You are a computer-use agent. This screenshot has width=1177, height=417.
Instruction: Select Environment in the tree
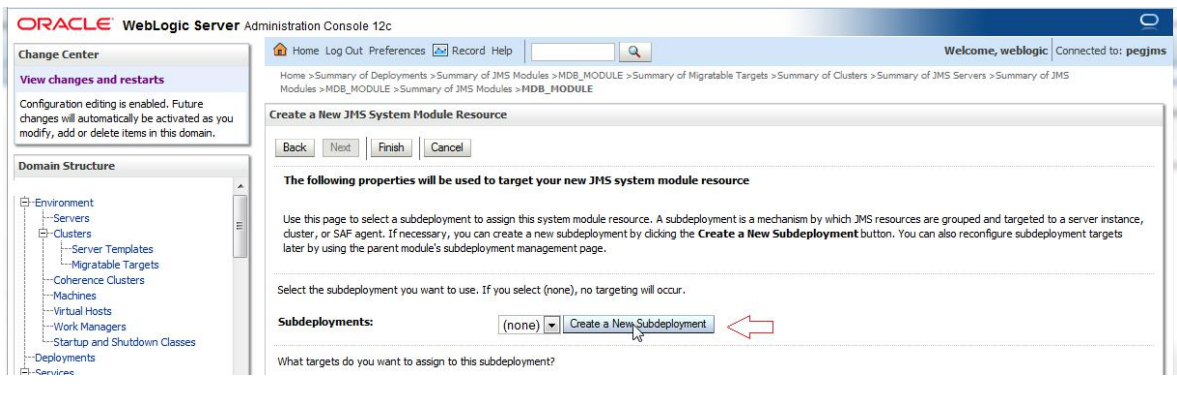tap(64, 202)
